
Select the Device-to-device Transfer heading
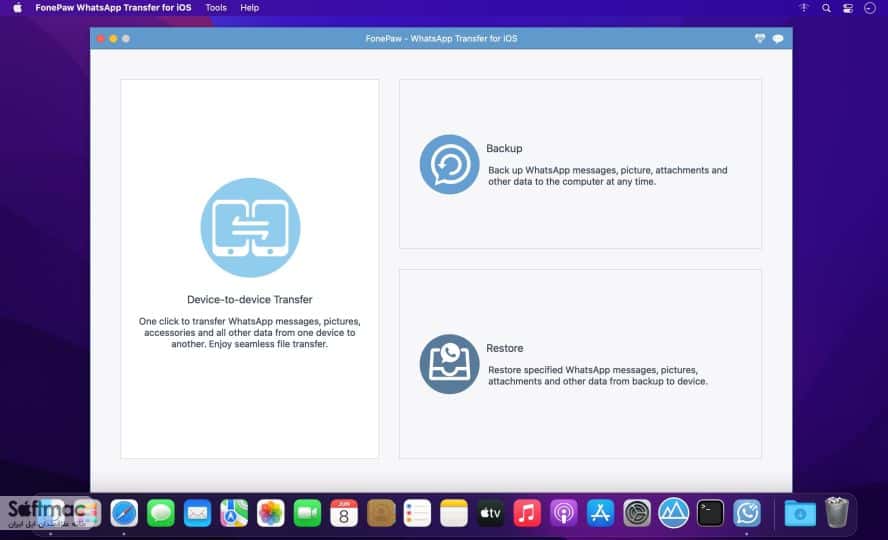click(250, 299)
